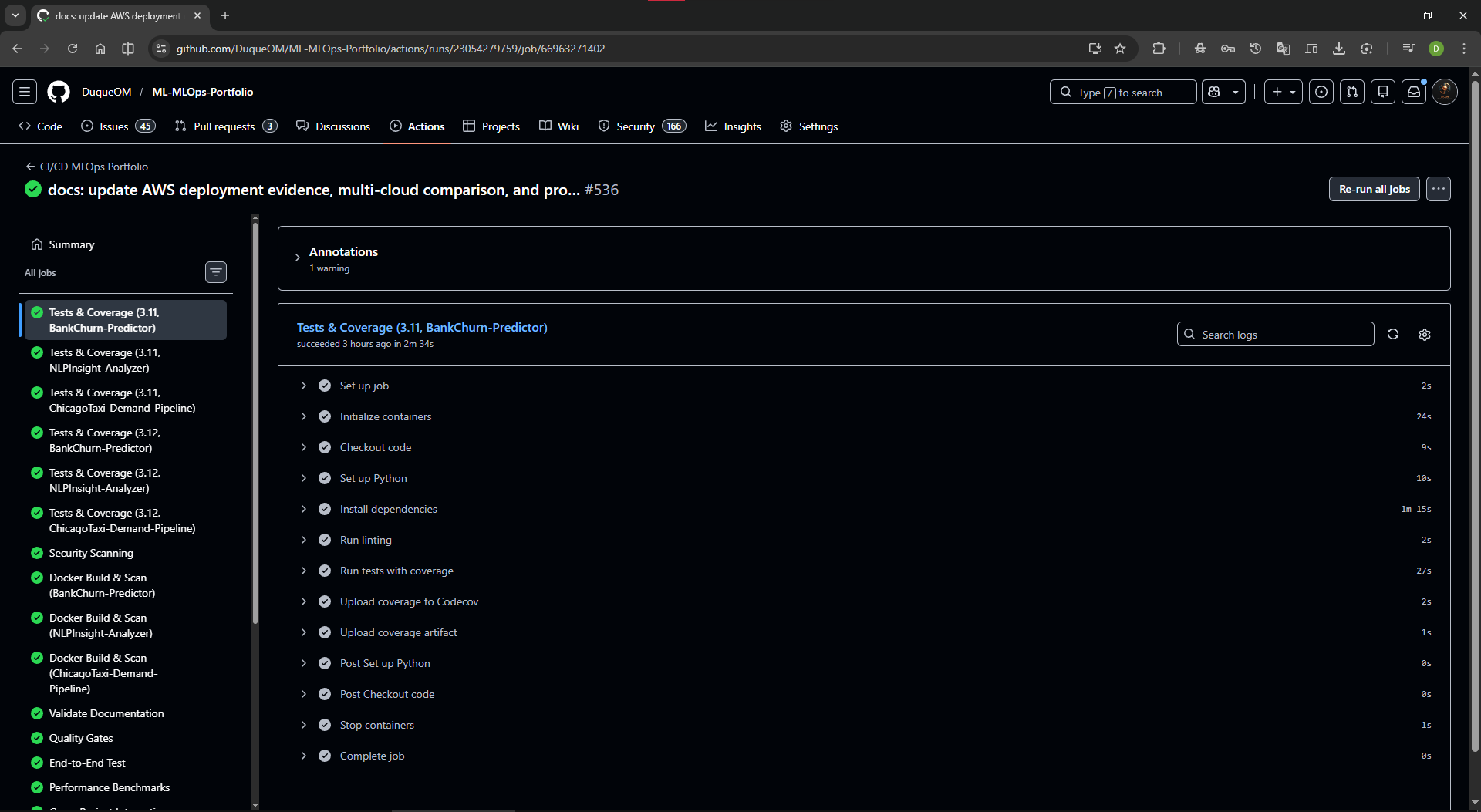The width and height of the screenshot is (1481, 812).
Task: Click the GitHub logo home icon
Action: (x=59, y=92)
